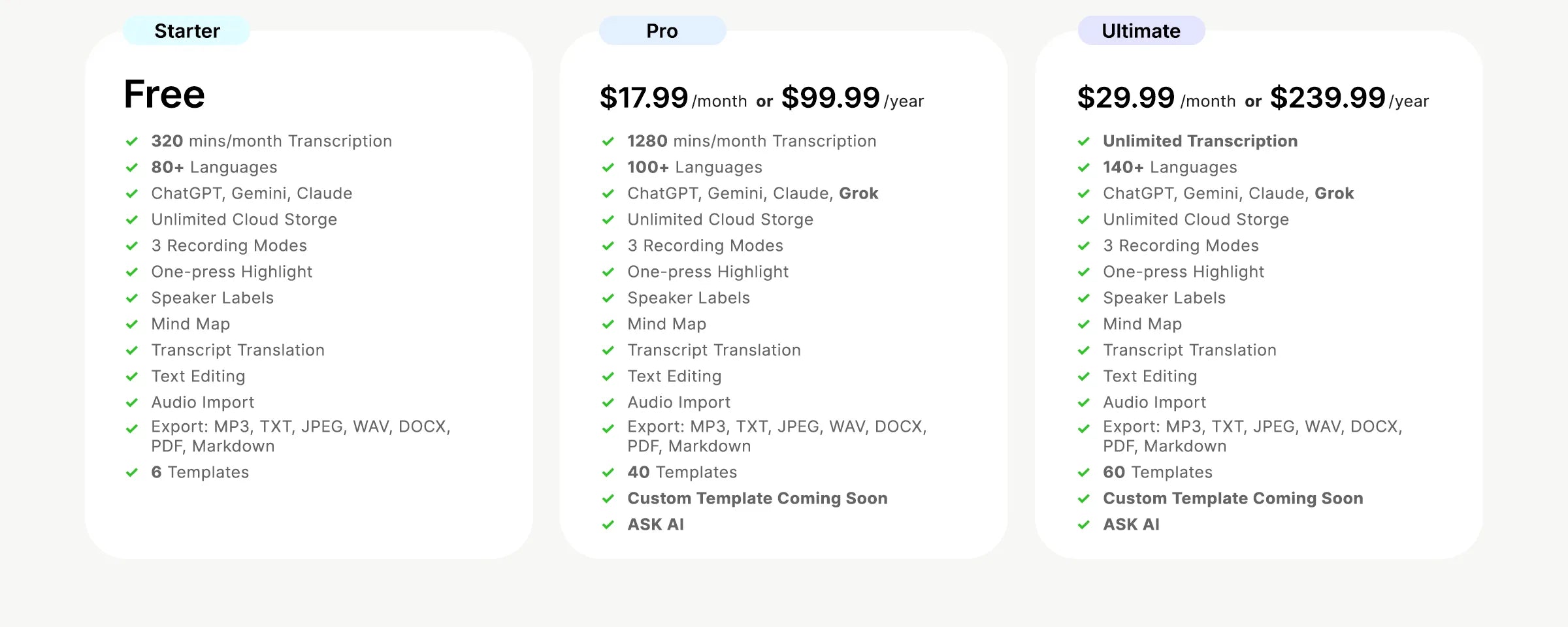Image resolution: width=1568 pixels, height=627 pixels.
Task: Click the Ultimate plan label
Action: pos(1141,31)
